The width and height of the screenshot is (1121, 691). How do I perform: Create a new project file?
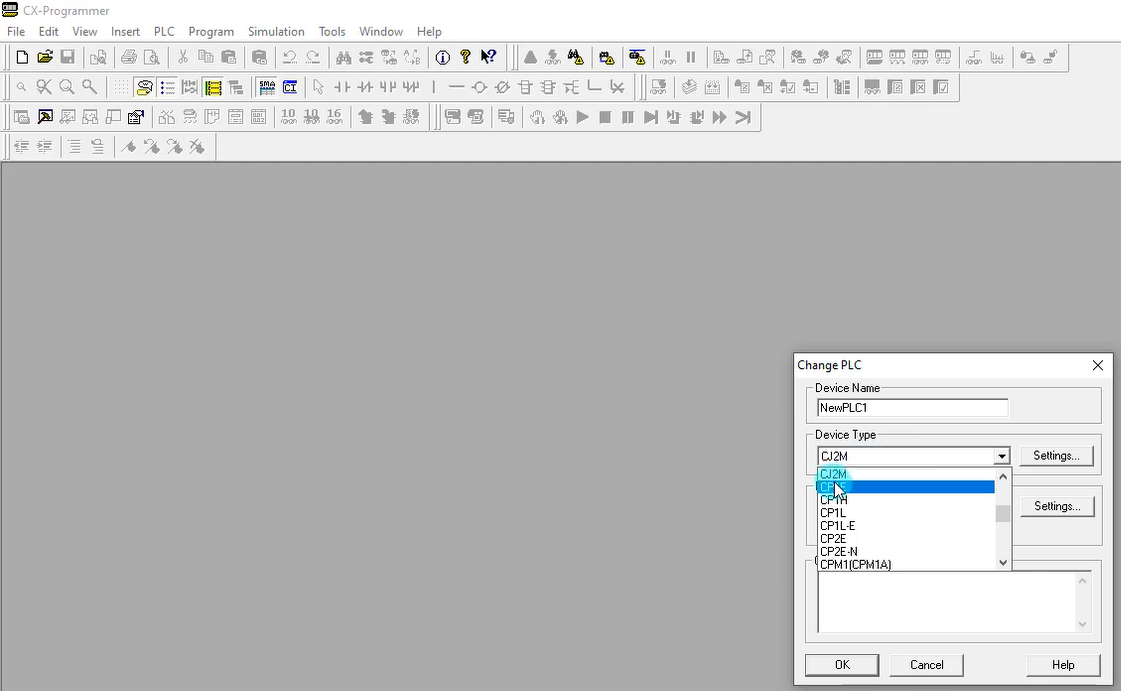[22, 57]
